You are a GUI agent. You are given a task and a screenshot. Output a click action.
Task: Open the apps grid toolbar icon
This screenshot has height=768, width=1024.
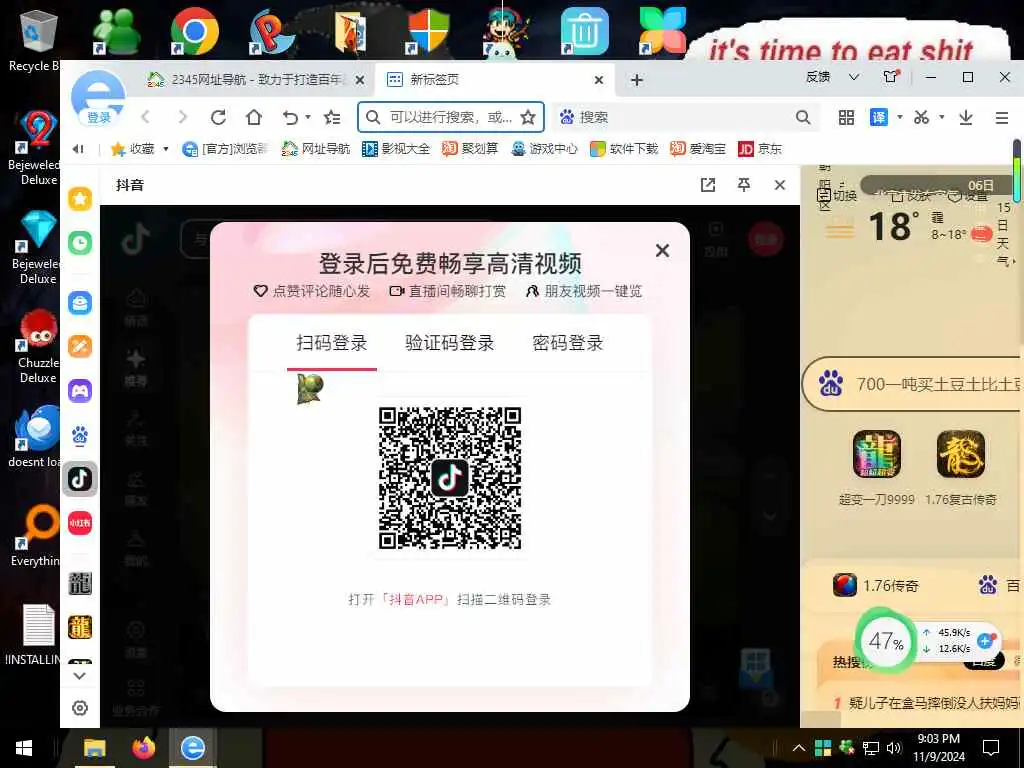pyautogui.click(x=846, y=118)
